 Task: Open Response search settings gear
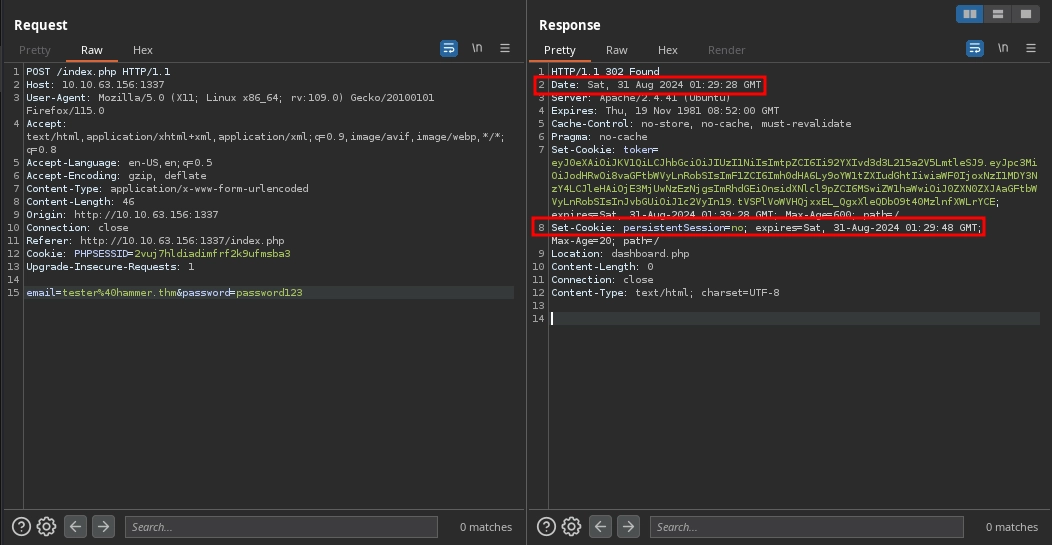(x=571, y=526)
